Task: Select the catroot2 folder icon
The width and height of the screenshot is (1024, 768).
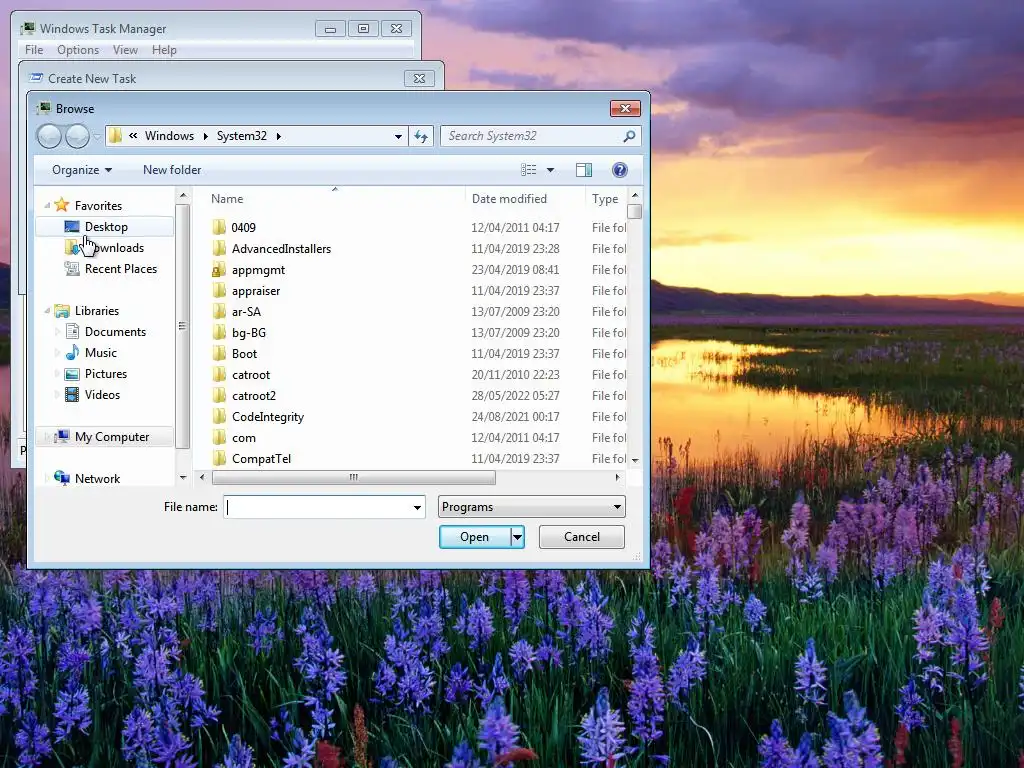Action: pos(219,396)
